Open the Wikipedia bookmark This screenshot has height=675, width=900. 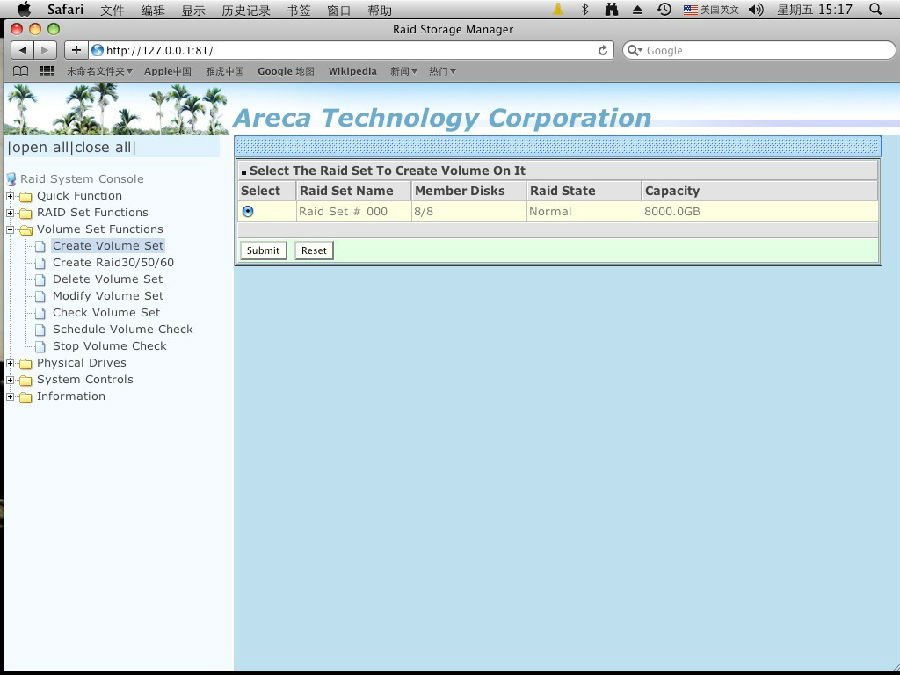click(x=352, y=71)
